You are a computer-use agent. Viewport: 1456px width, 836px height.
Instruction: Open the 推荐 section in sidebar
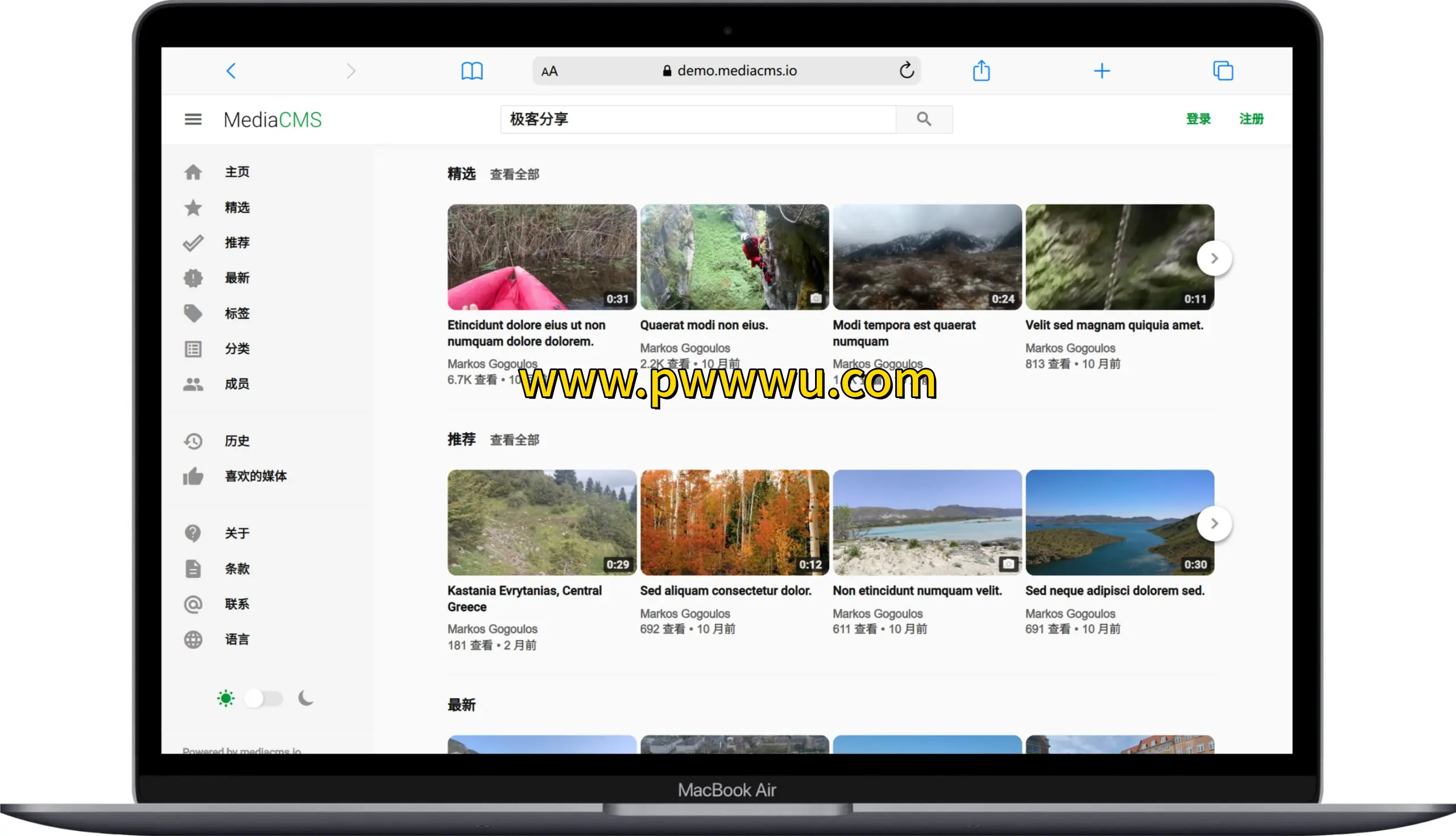pyautogui.click(x=237, y=242)
